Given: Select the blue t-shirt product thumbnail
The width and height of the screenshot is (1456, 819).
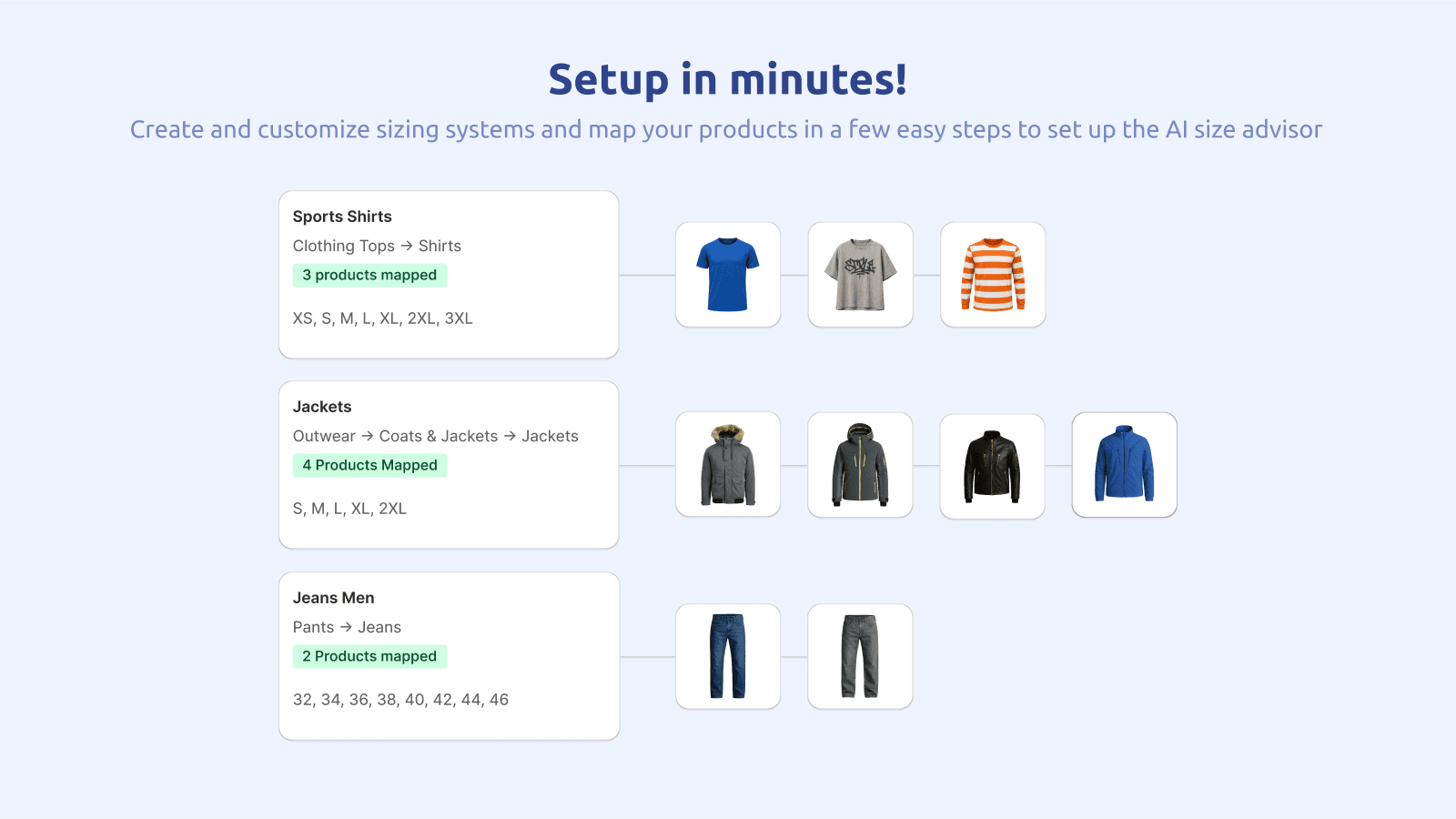Looking at the screenshot, I should [728, 275].
